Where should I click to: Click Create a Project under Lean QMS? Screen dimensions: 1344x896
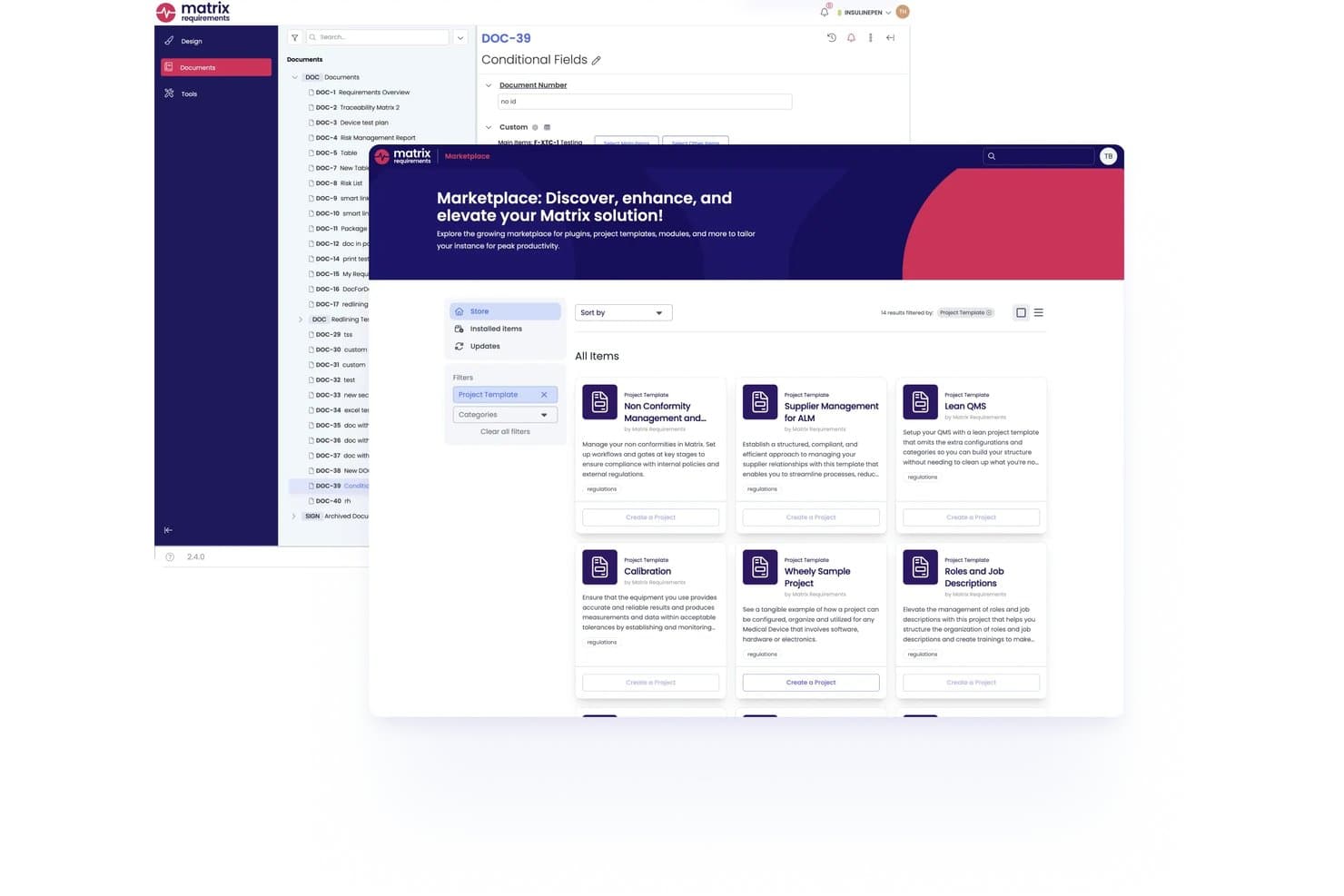click(x=971, y=517)
